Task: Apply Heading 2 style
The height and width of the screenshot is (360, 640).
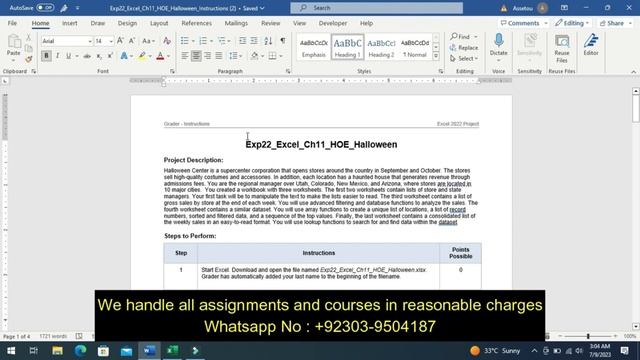Action: pyautogui.click(x=381, y=47)
